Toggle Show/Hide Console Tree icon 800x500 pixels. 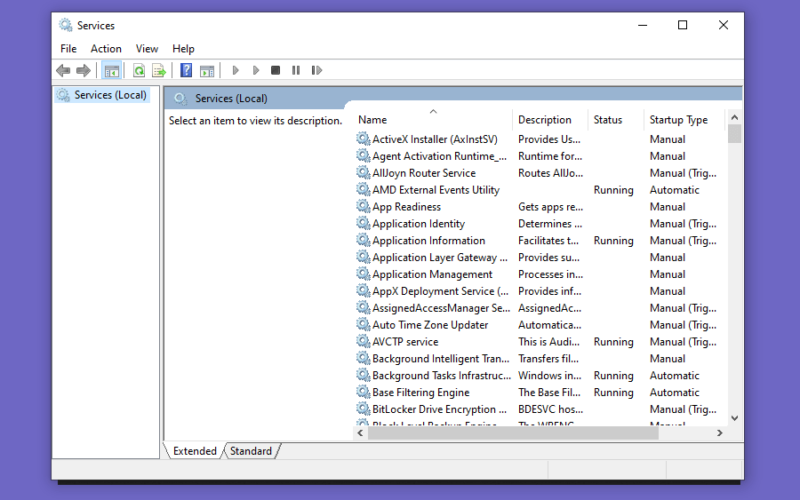click(x=111, y=70)
